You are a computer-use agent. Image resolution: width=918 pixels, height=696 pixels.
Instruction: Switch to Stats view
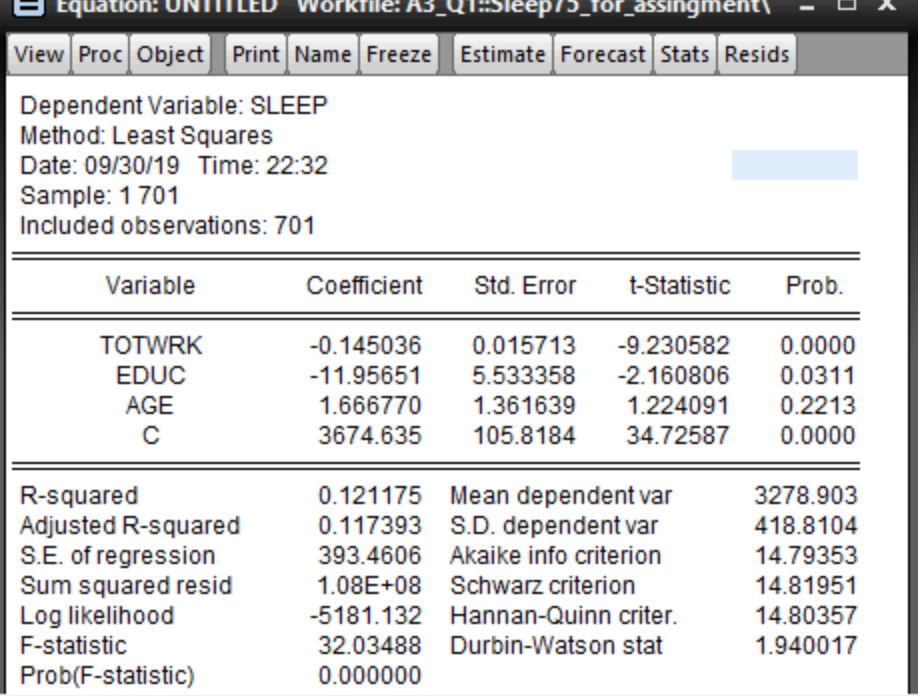tap(684, 54)
